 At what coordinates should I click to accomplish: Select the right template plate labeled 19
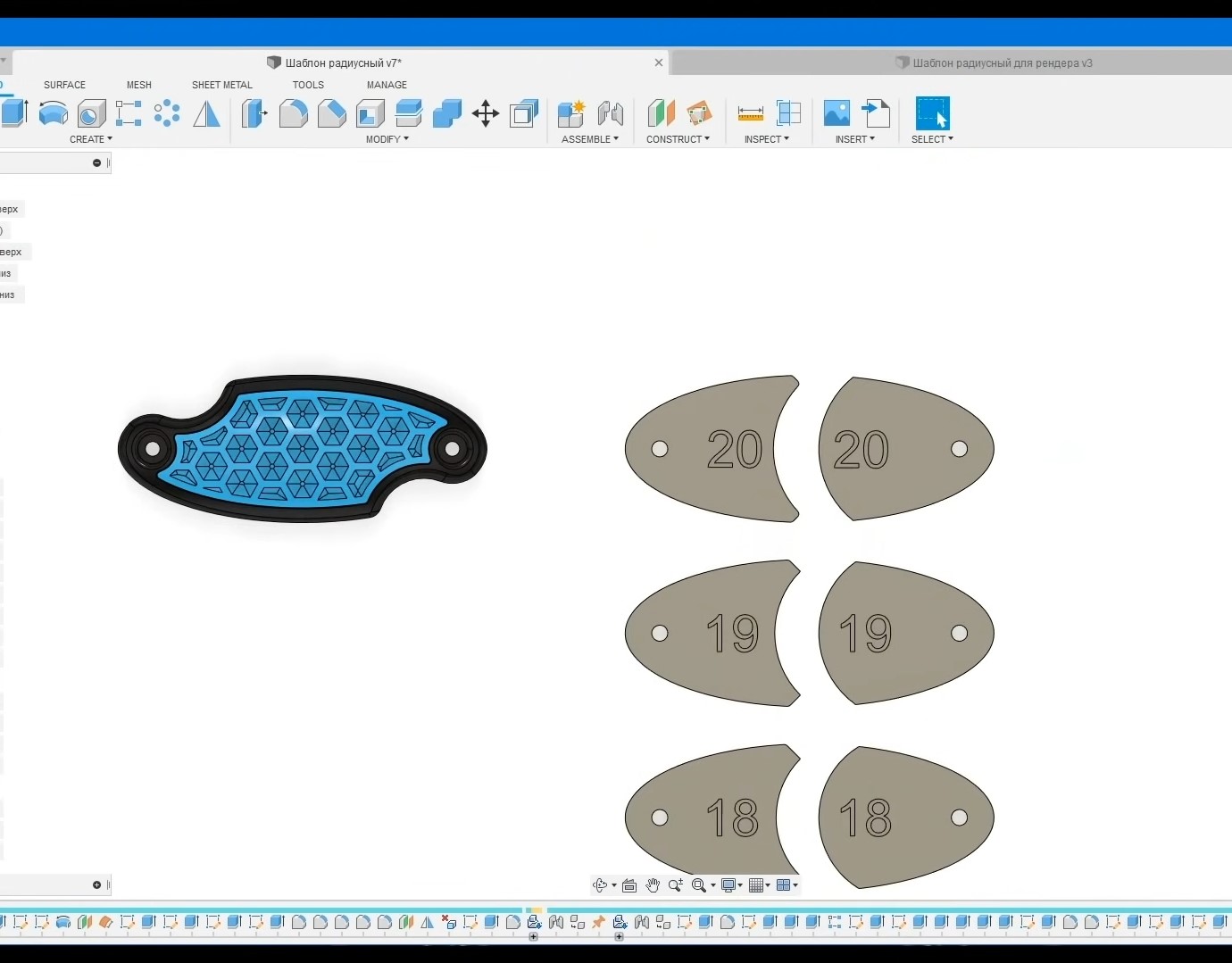pos(908,633)
